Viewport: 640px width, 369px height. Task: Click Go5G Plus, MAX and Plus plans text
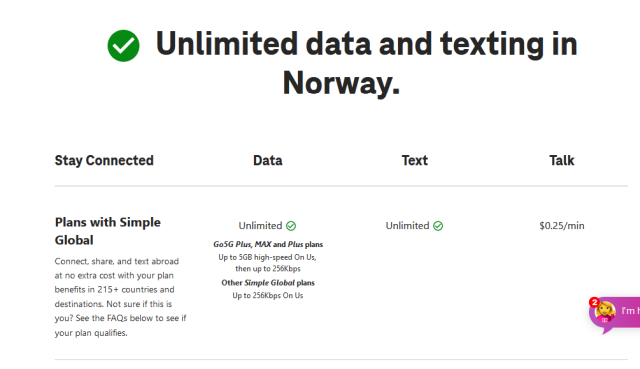(268, 245)
